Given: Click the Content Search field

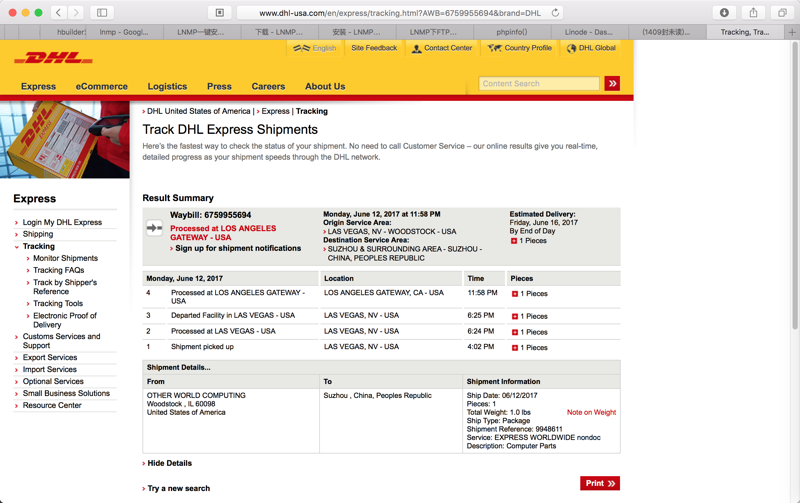Looking at the screenshot, I should pyautogui.click(x=539, y=84).
